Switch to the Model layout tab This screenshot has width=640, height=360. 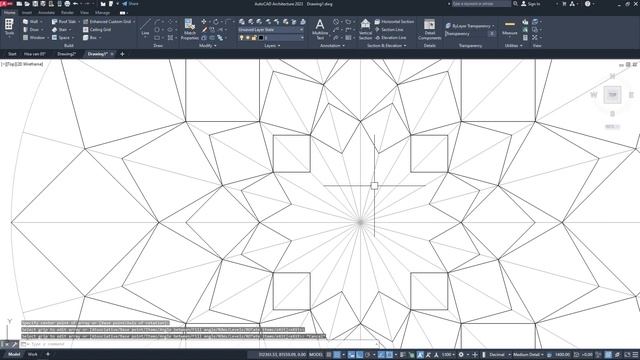coord(14,354)
